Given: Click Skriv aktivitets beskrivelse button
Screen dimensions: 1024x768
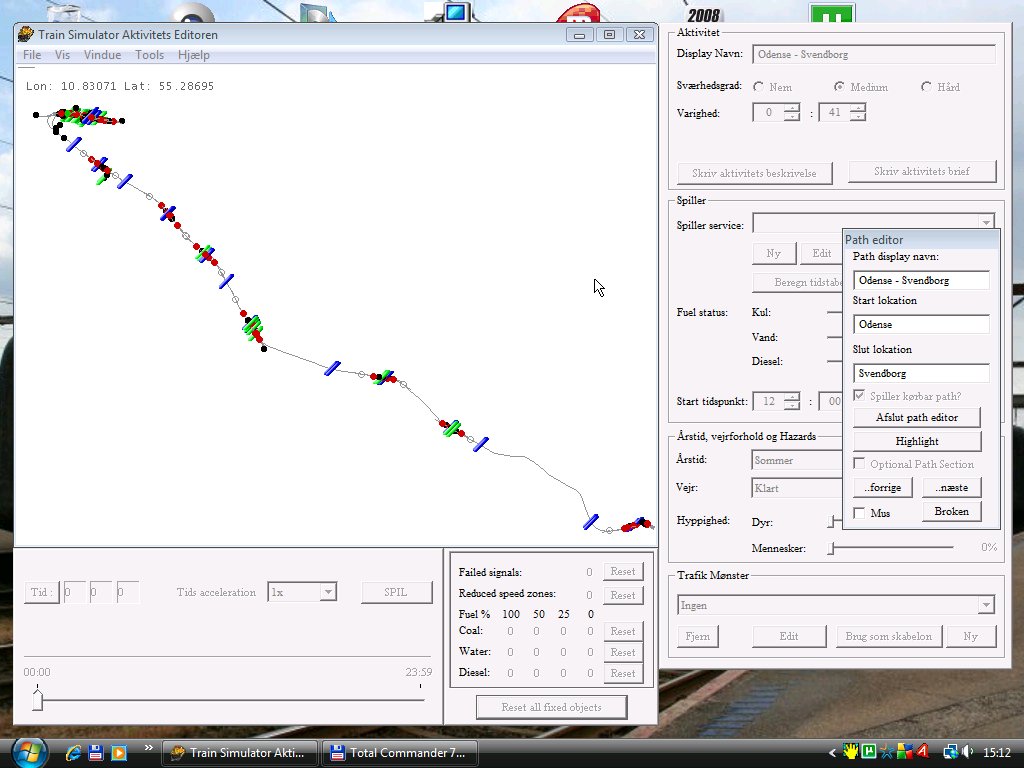Looking at the screenshot, I should (754, 173).
